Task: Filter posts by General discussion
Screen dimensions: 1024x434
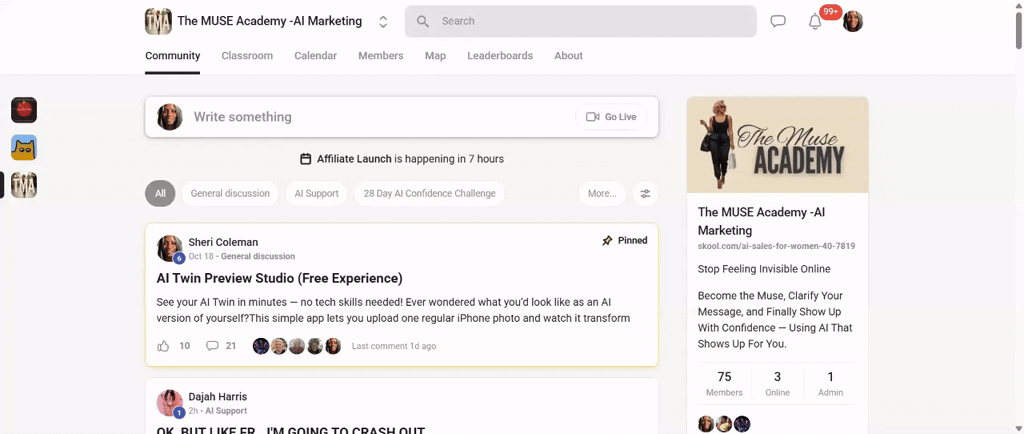Action: (230, 193)
